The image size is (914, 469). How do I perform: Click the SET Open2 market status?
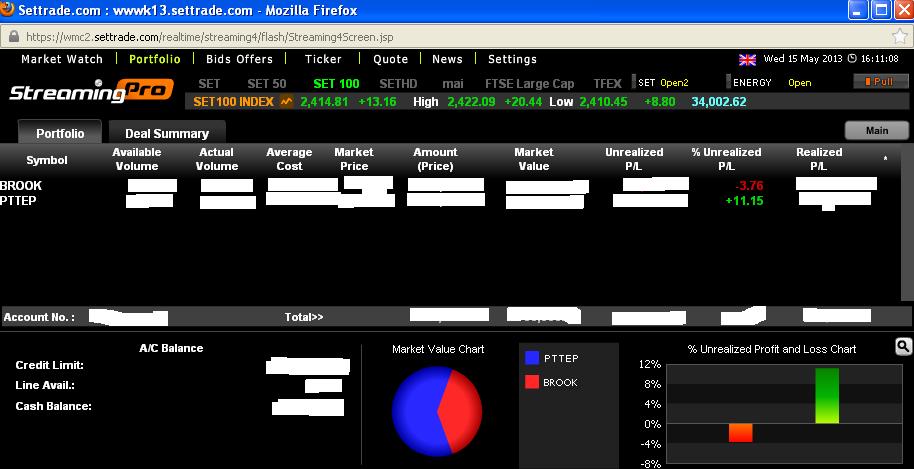coord(663,83)
